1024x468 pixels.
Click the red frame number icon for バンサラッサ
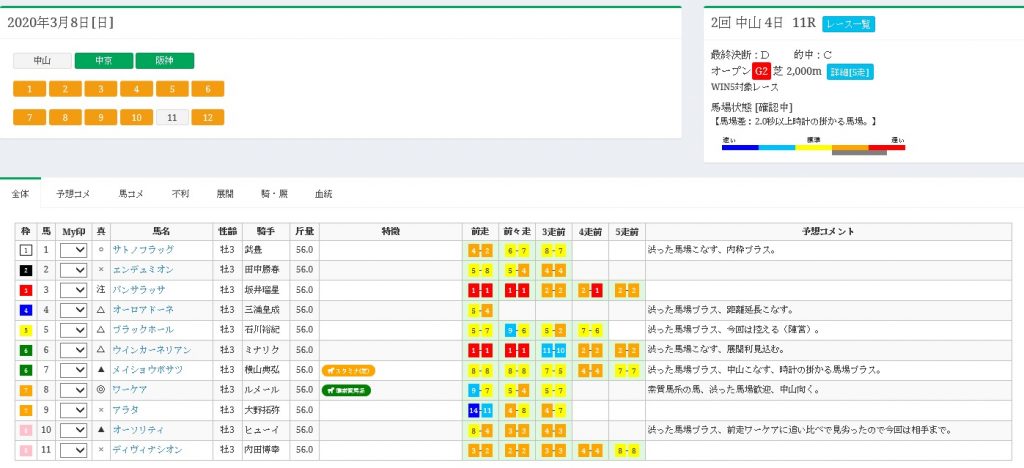point(27,290)
